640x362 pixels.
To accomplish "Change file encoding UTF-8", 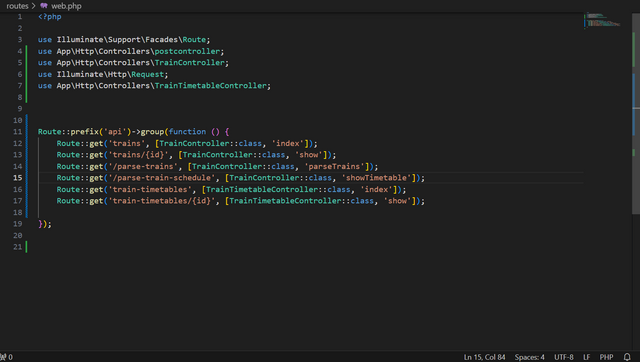I will coord(564,357).
